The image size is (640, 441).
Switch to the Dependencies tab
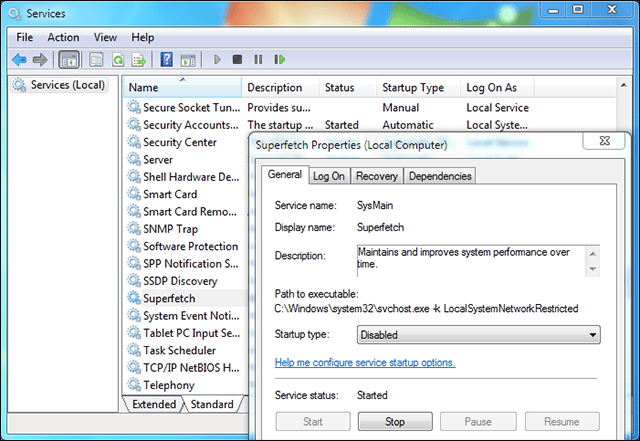tap(439, 176)
